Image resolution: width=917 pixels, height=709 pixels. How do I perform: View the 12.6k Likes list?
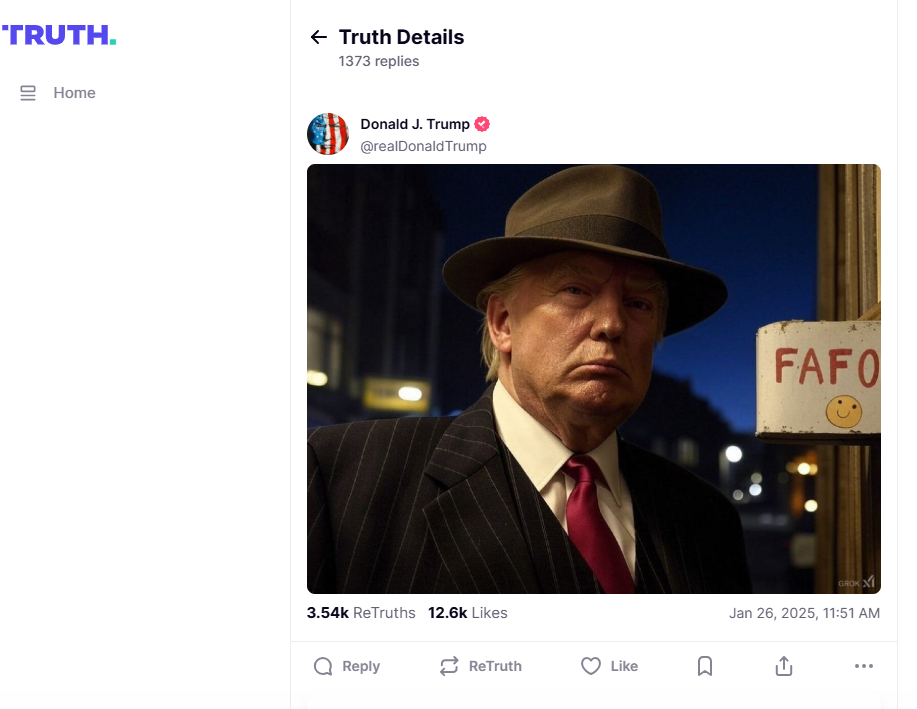pyautogui.click(x=467, y=613)
